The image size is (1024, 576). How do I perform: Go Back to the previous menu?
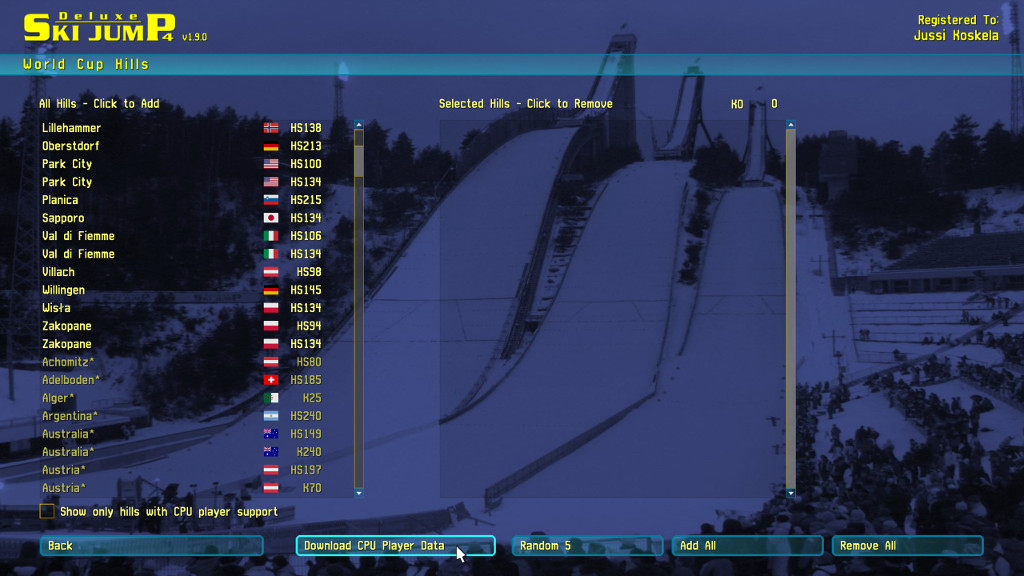152,546
